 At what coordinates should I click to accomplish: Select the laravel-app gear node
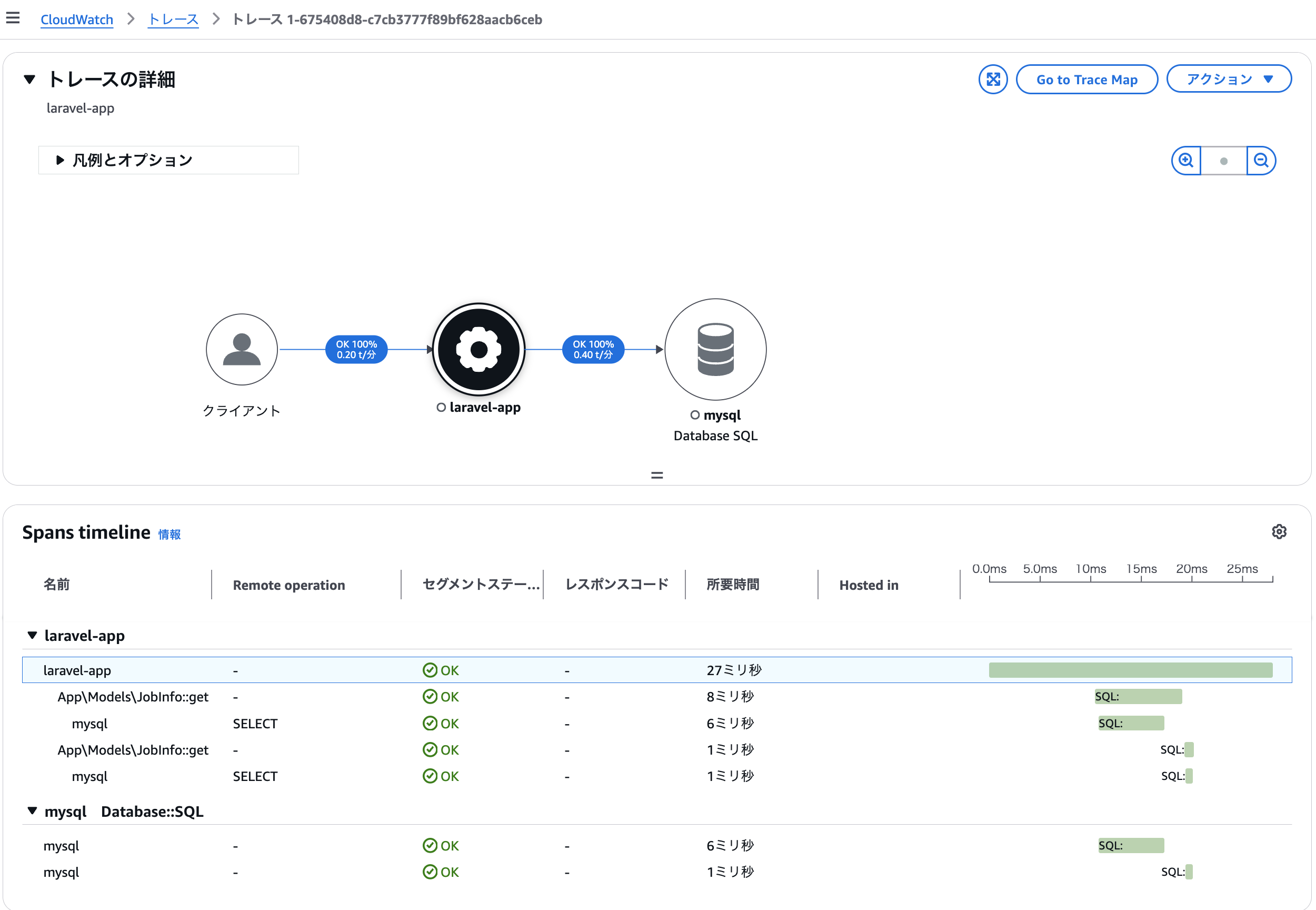pos(478,349)
